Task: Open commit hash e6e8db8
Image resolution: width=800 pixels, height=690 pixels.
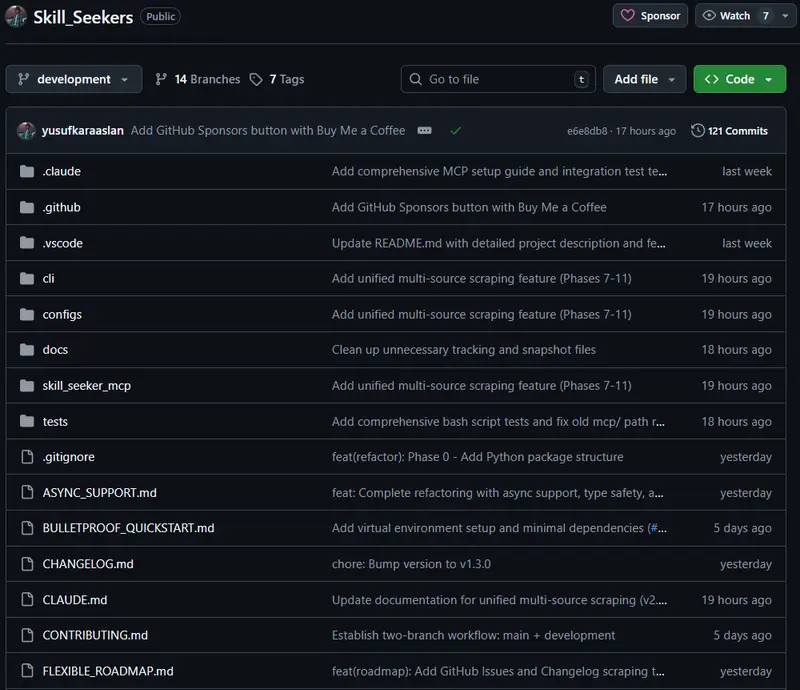Action: tap(588, 131)
